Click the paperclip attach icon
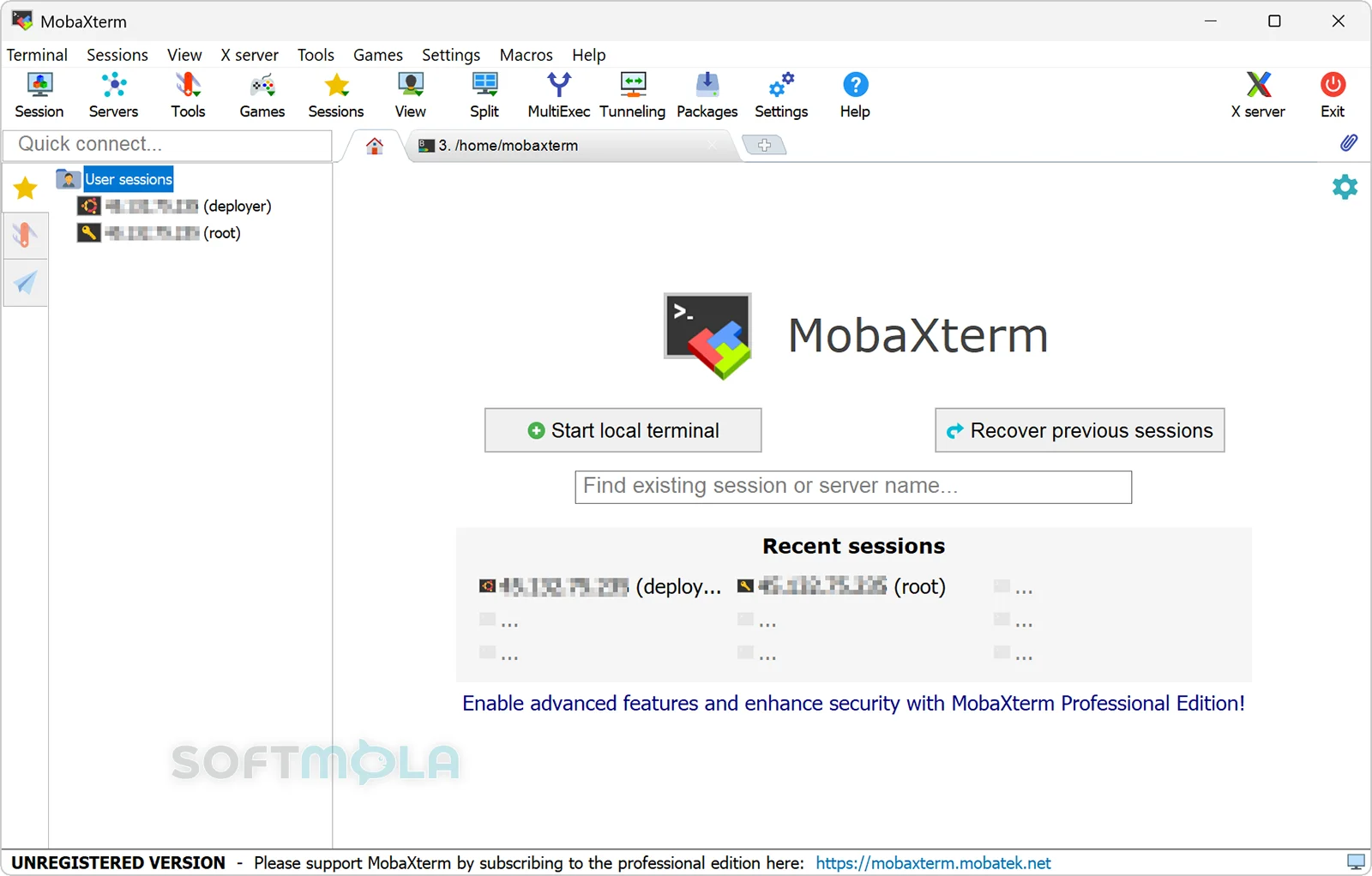 pos(1349,143)
